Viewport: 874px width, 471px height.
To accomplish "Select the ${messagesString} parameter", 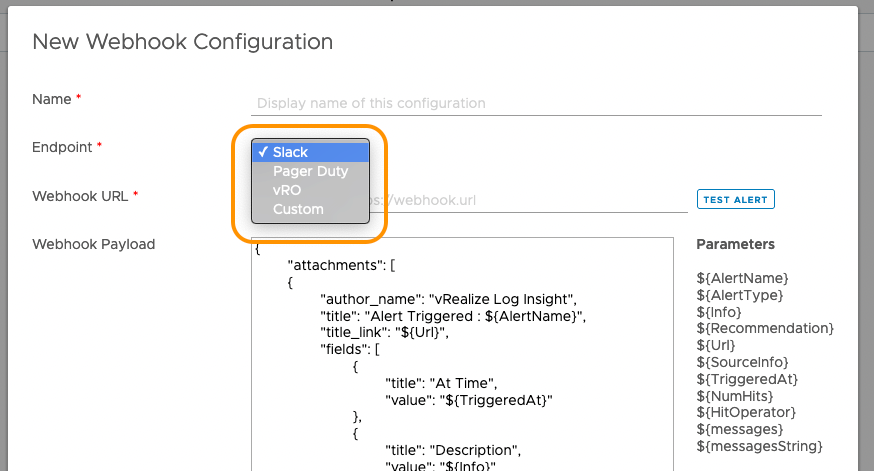I will [x=759, y=446].
